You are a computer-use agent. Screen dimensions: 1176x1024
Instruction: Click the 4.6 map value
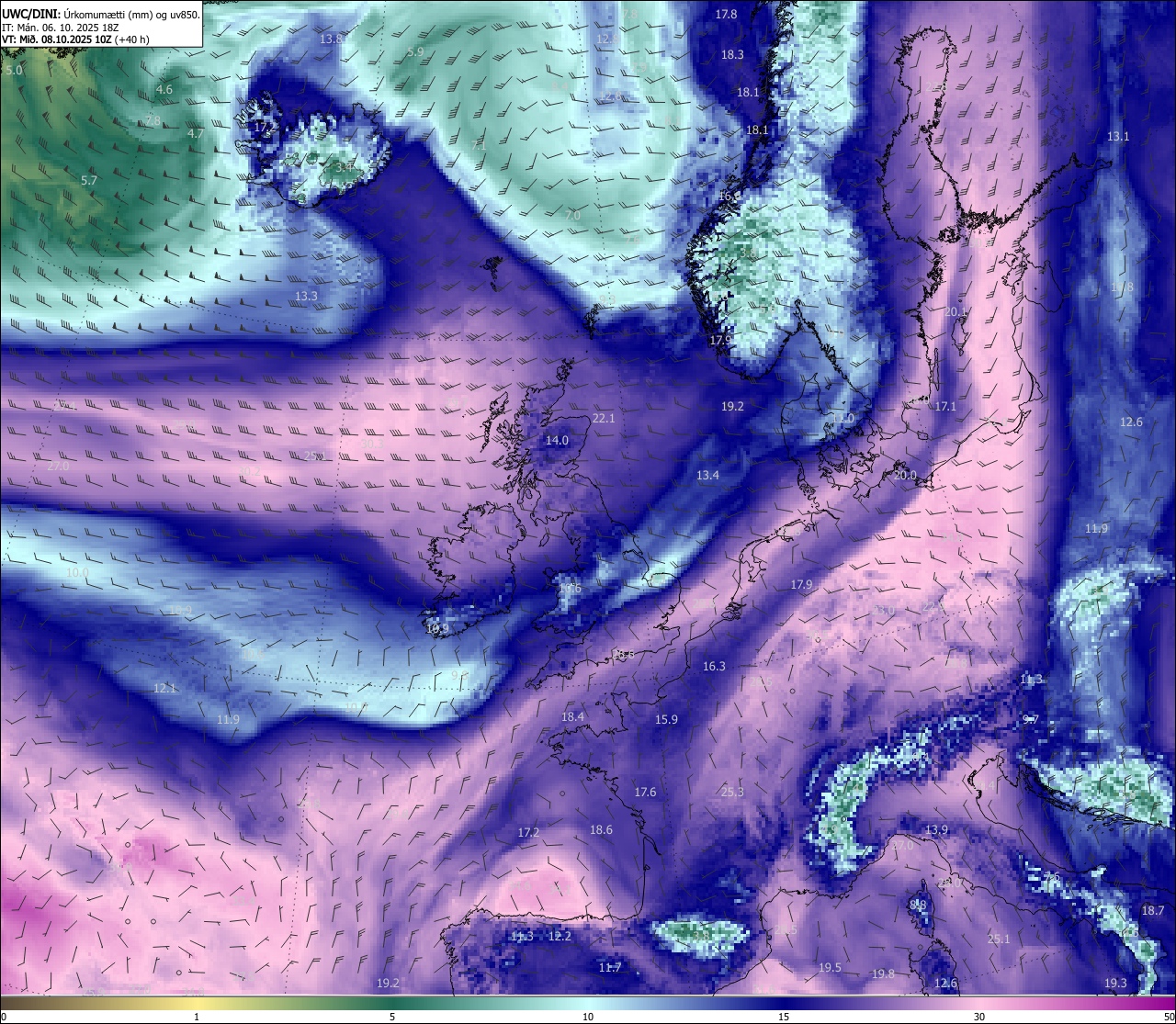point(164,89)
